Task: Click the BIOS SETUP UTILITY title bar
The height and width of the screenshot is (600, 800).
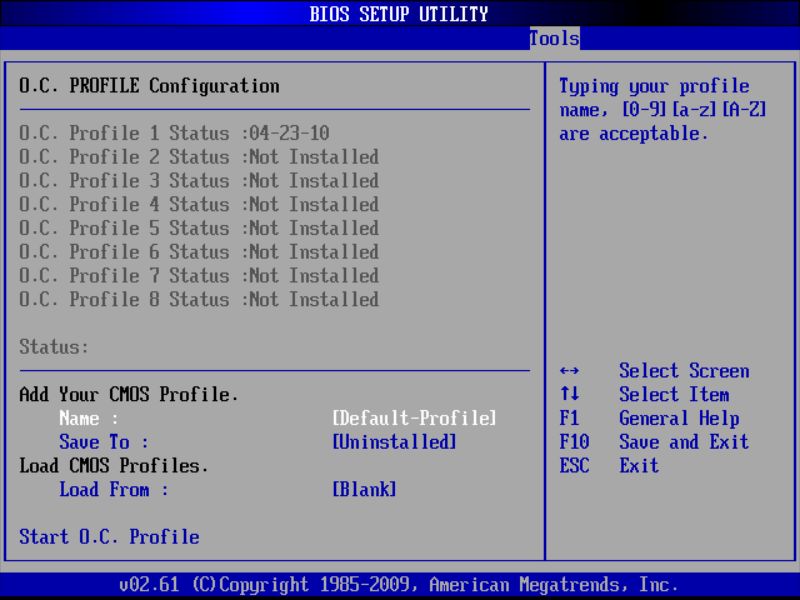Action: coord(400,13)
